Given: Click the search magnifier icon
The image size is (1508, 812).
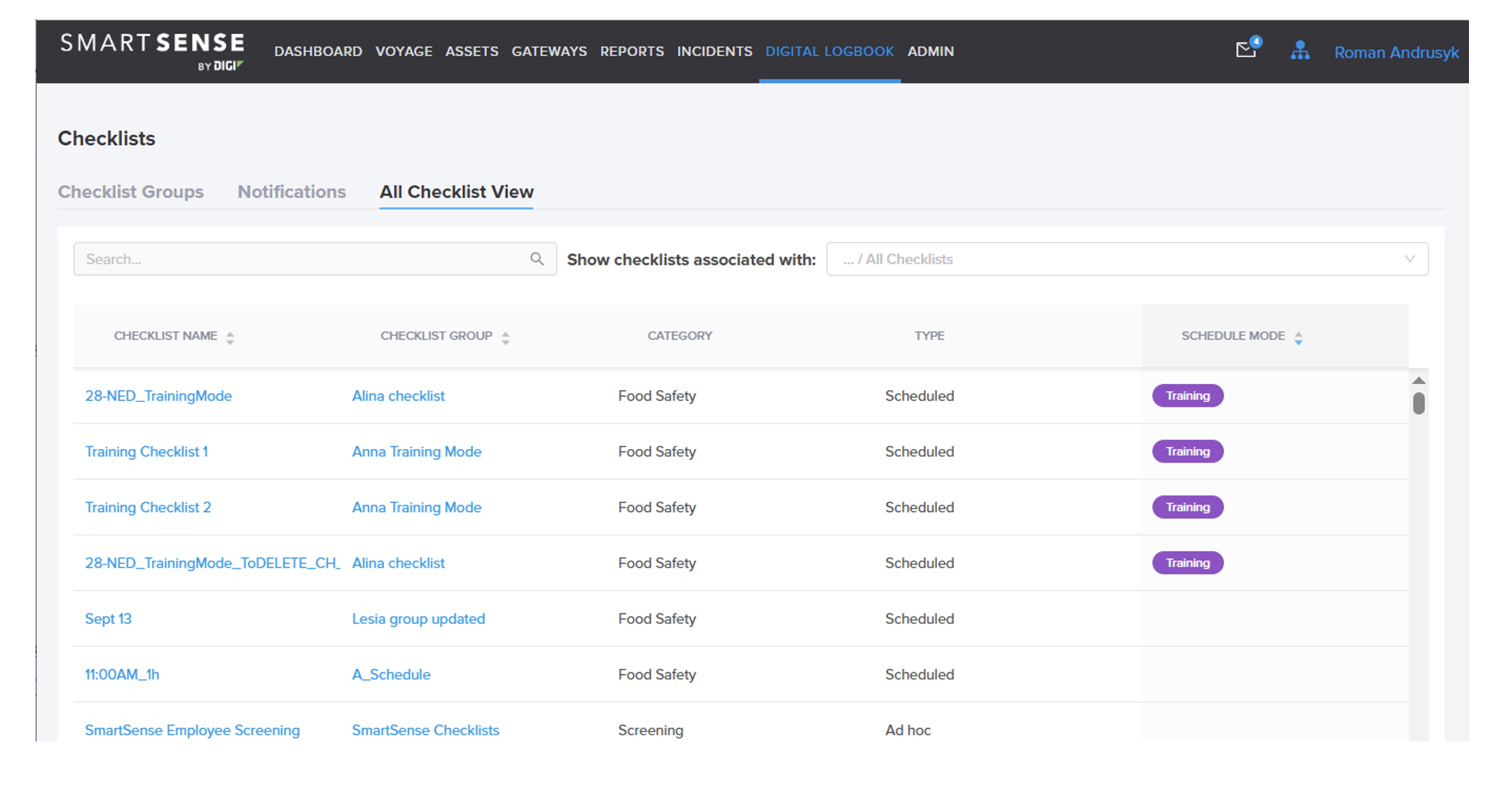Looking at the screenshot, I should (538, 259).
